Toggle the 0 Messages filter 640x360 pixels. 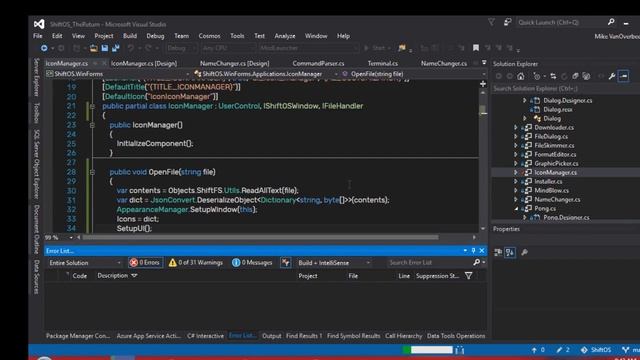[x=252, y=263]
